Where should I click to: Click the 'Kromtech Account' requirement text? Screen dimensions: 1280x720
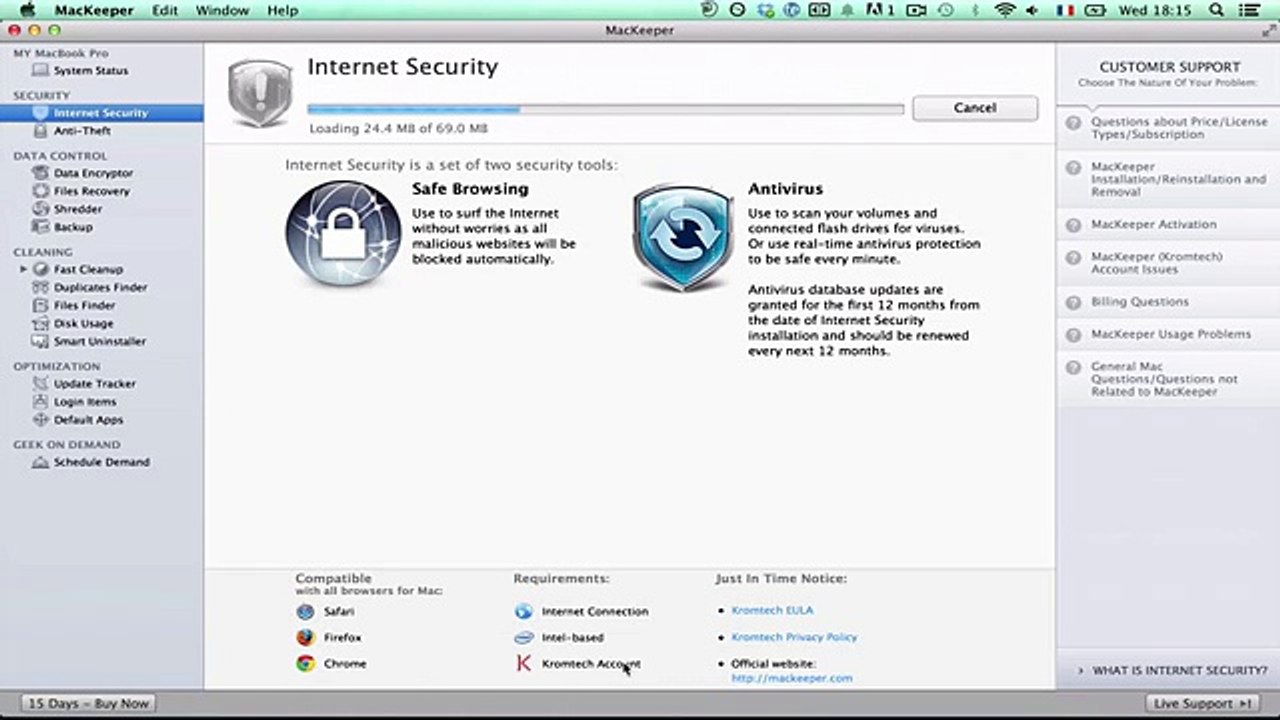tap(591, 663)
